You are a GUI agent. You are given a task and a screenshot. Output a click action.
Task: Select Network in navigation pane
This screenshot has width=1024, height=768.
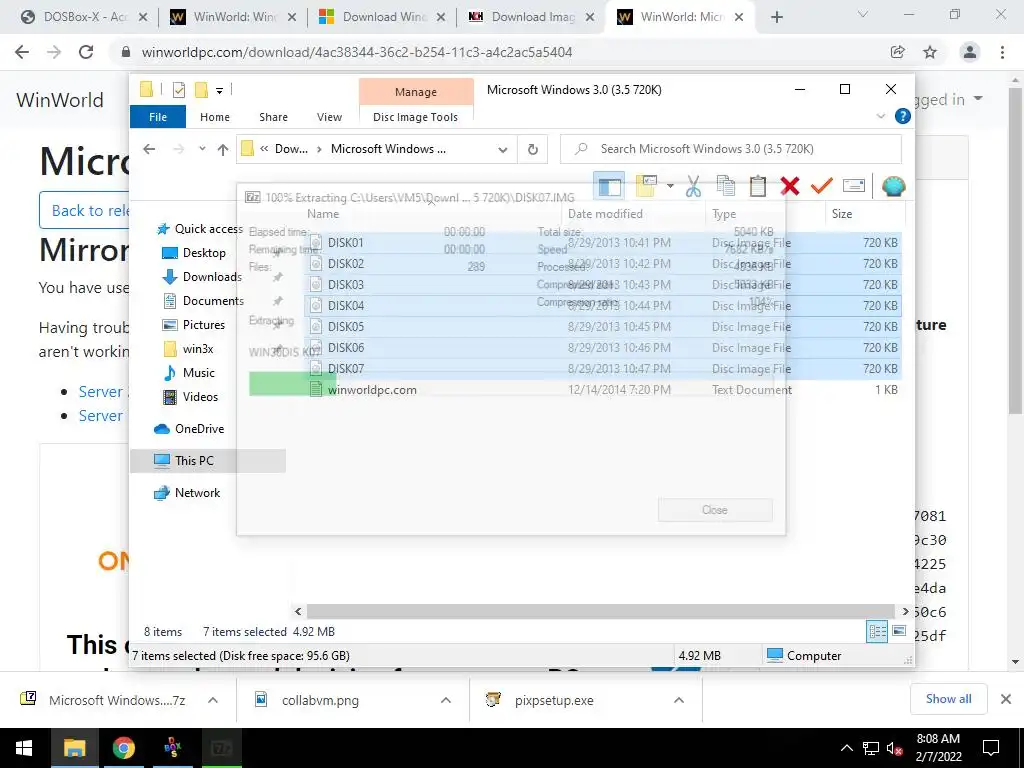[197, 493]
